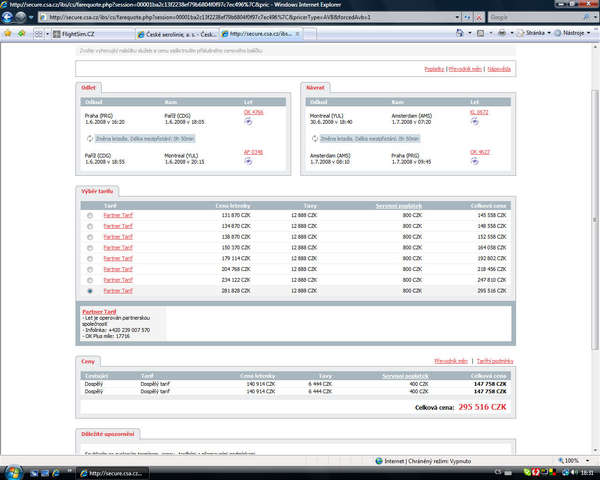Select the 131 870 CZK Partner Tarif radio
The height and width of the screenshot is (480, 600).
point(90,216)
